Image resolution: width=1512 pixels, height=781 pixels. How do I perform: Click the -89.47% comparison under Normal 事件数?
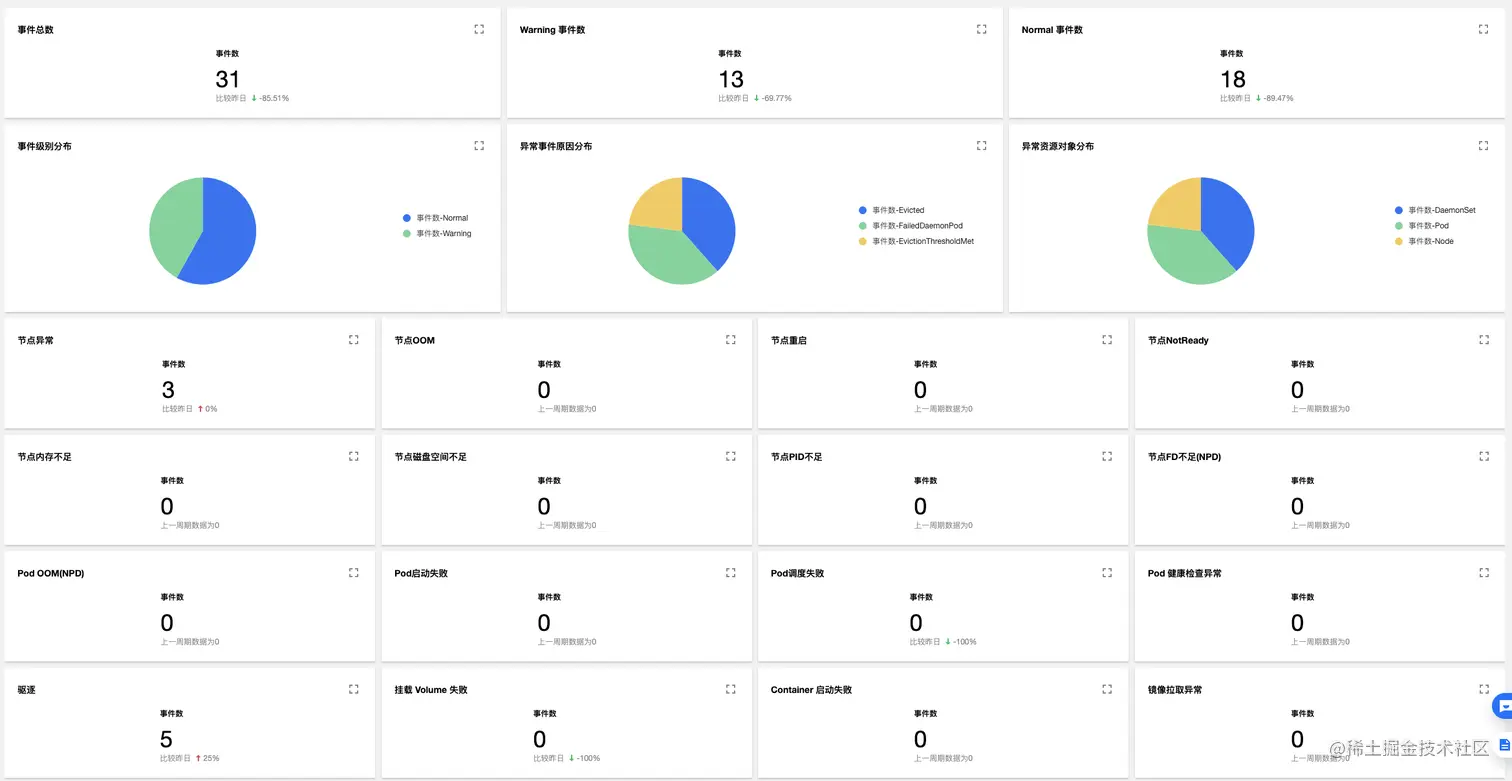click(x=1279, y=98)
